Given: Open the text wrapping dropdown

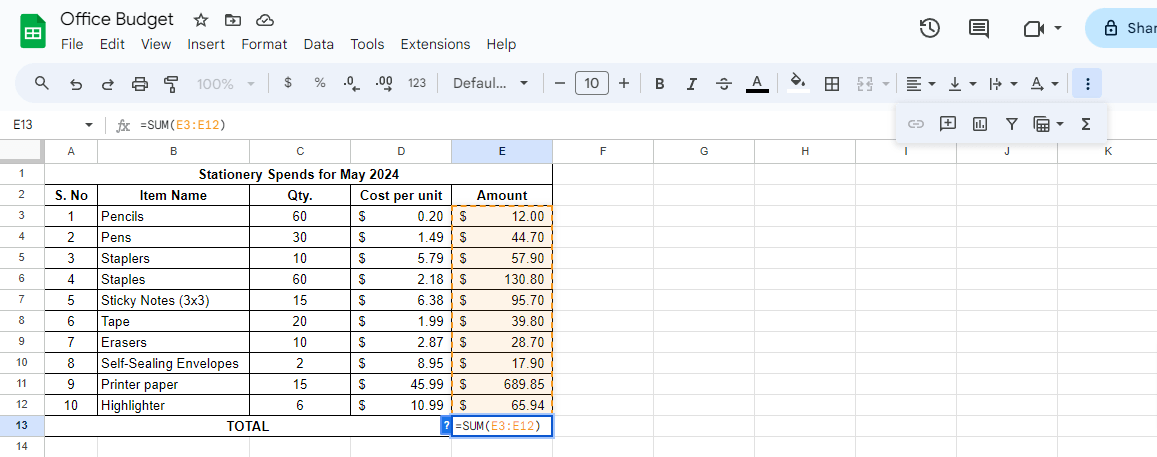Looking at the screenshot, I should pos(1003,83).
